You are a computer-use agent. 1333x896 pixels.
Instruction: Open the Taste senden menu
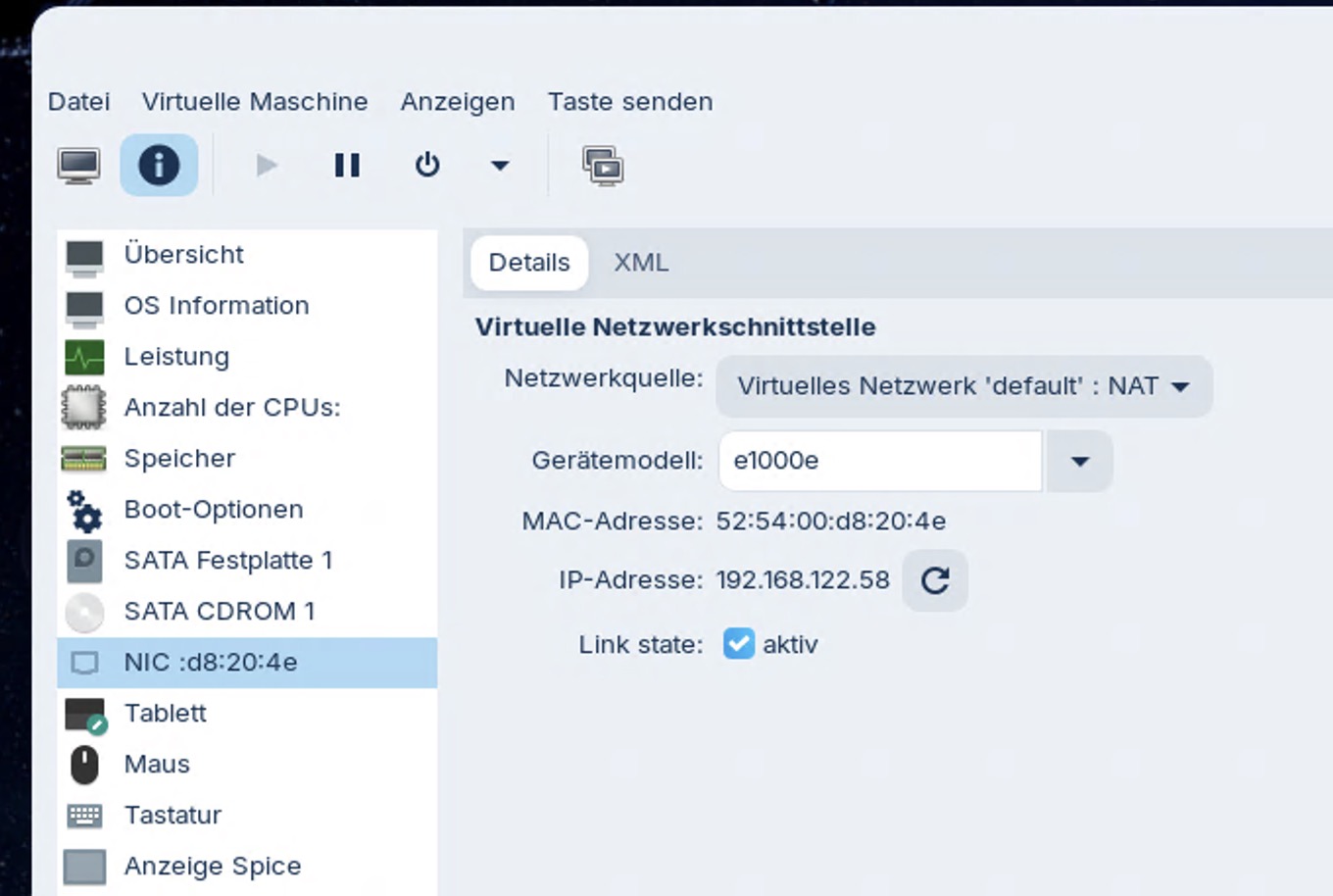click(629, 102)
